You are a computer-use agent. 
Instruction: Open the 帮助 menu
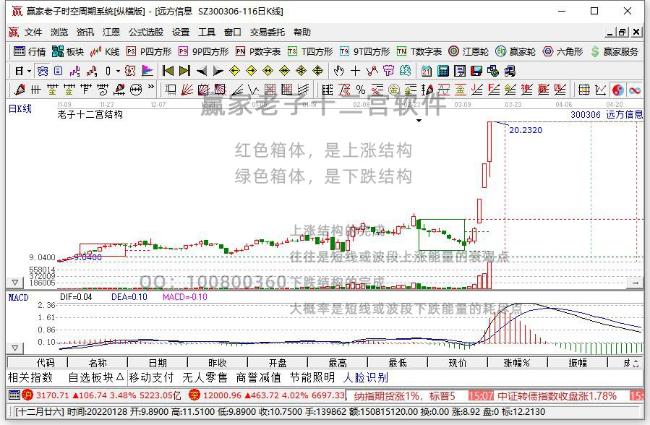coord(302,32)
